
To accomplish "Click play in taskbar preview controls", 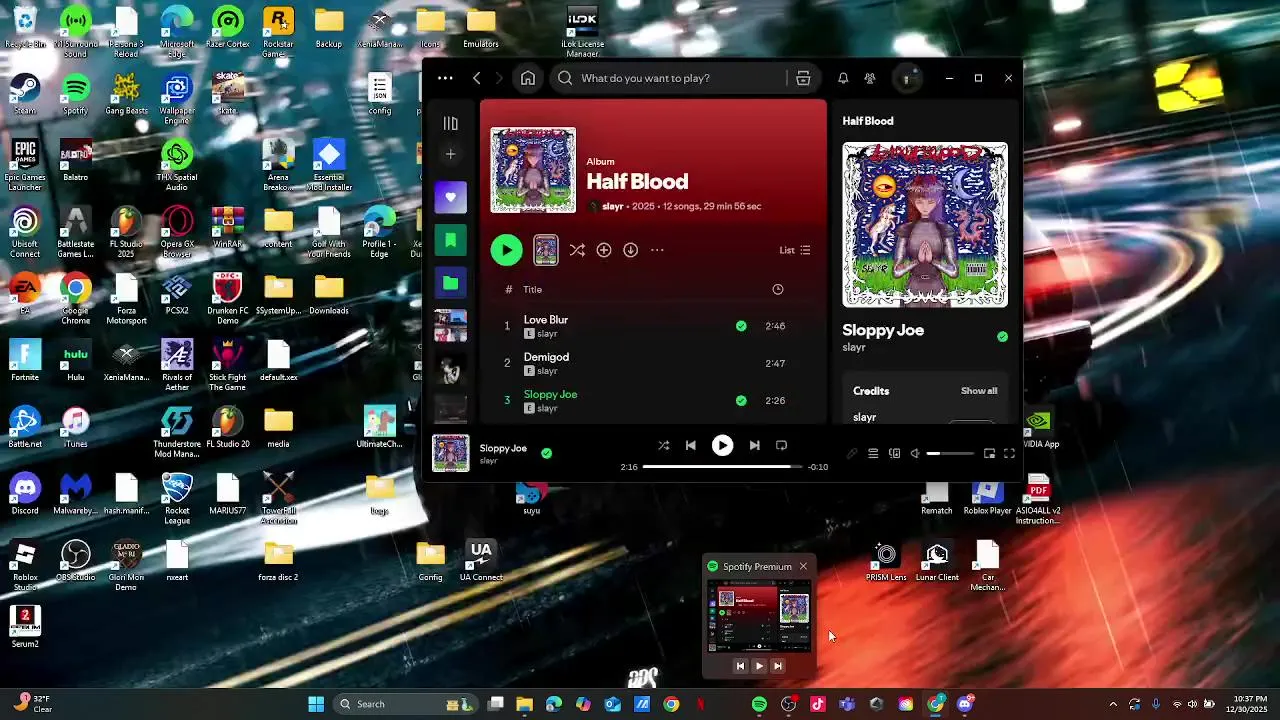I will pos(759,666).
